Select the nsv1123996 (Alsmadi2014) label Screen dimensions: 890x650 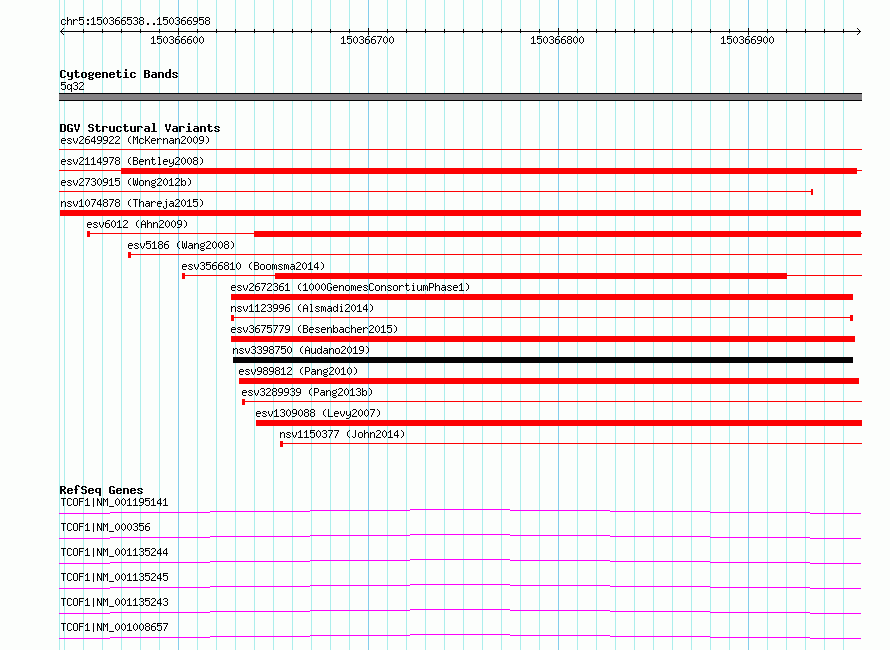(x=302, y=308)
